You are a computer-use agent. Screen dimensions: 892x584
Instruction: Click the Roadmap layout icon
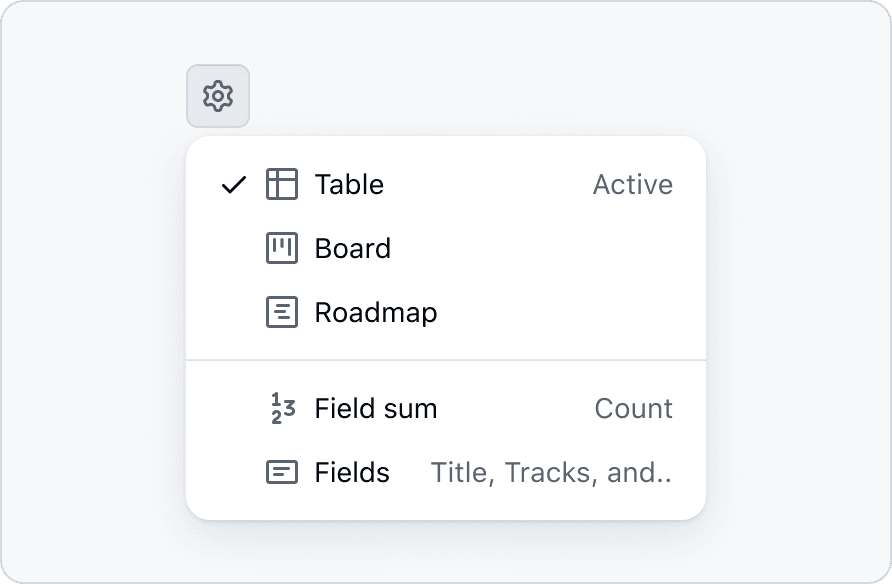(x=282, y=312)
